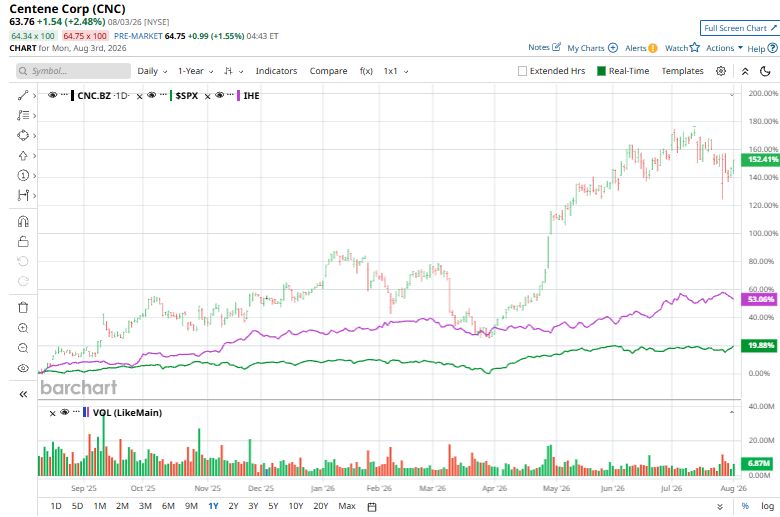
Task: Toggle the Real-Time checkbox
Action: click(601, 71)
